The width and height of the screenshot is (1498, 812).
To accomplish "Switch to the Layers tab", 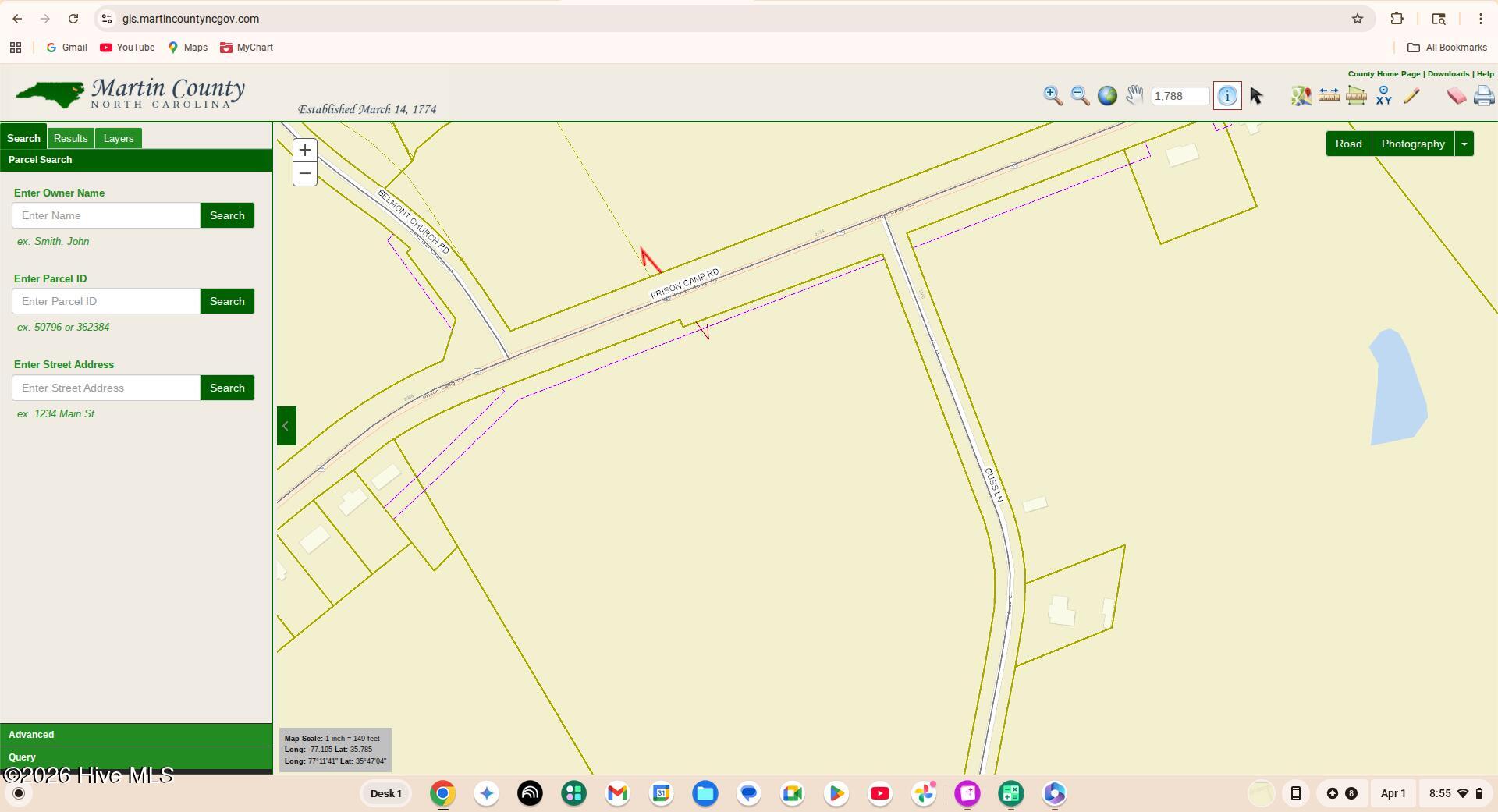I will (119, 139).
